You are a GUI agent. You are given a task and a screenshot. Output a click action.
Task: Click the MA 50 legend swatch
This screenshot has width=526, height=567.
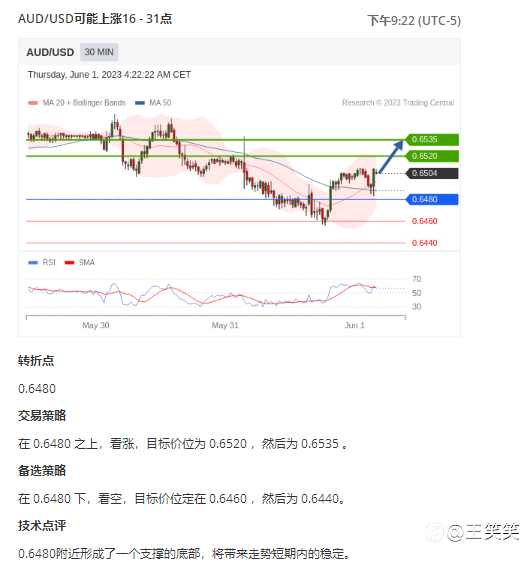click(x=140, y=103)
